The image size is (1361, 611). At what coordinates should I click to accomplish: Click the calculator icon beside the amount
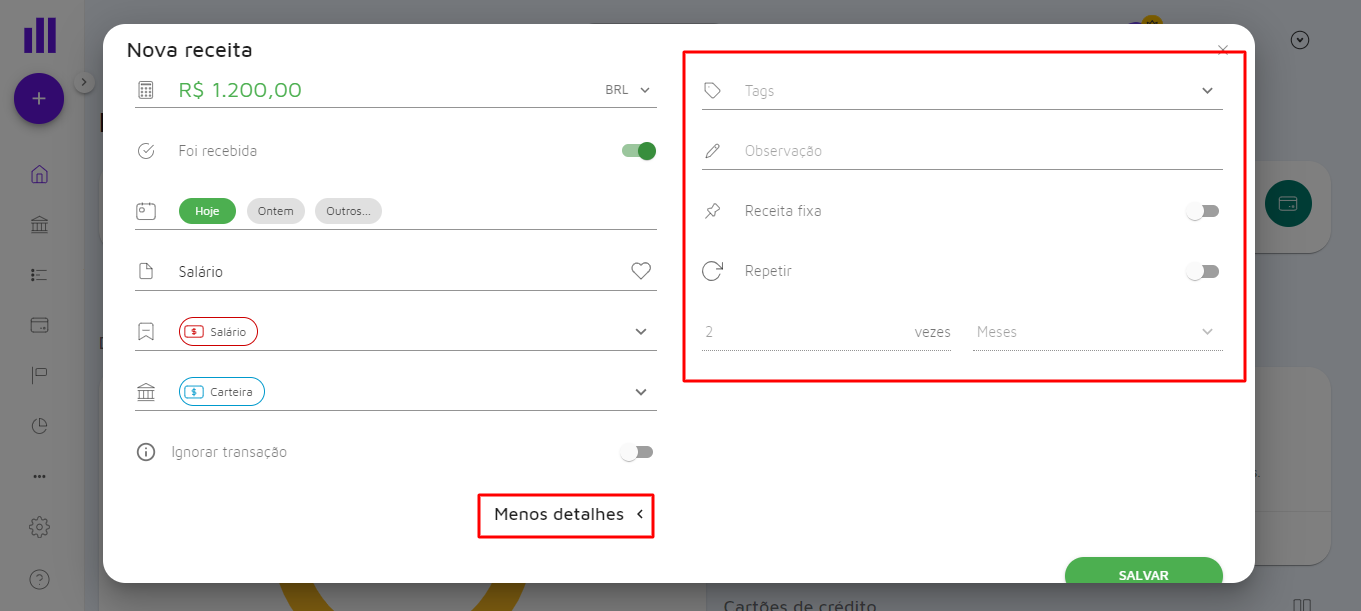coord(146,90)
